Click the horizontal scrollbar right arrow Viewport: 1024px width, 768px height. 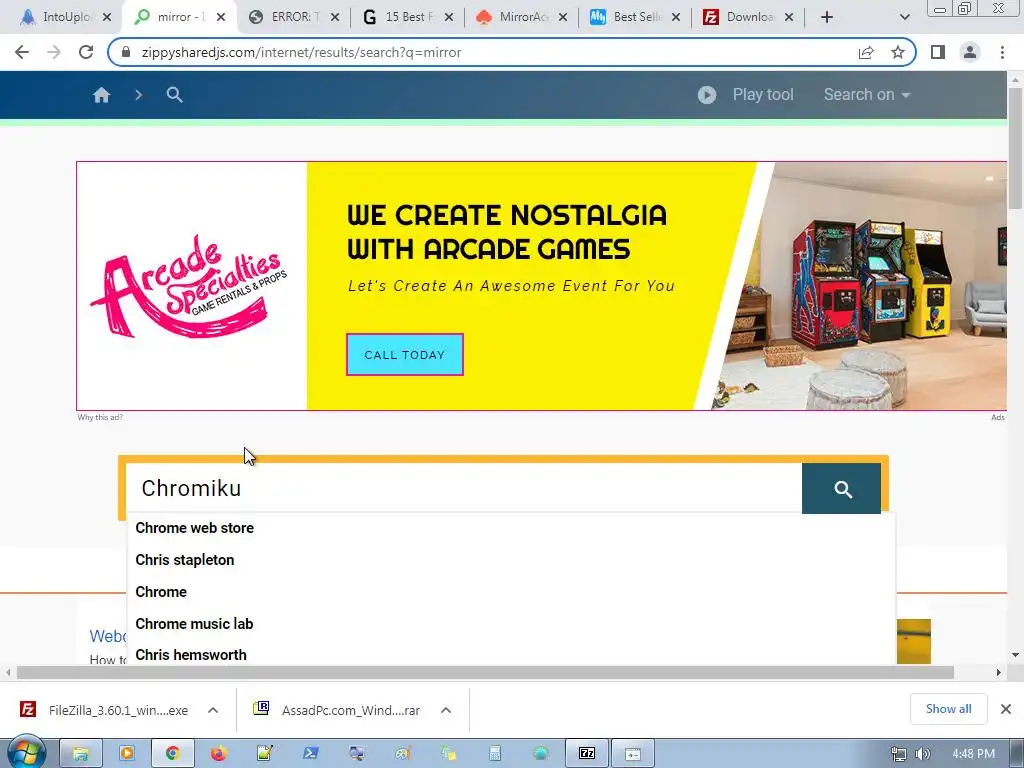[x=999, y=672]
